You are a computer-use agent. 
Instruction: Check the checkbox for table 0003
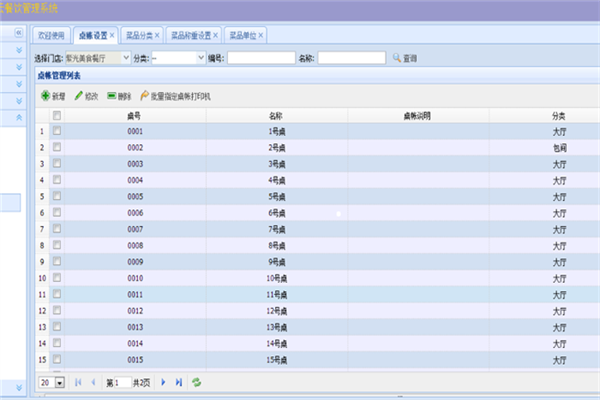(x=57, y=163)
